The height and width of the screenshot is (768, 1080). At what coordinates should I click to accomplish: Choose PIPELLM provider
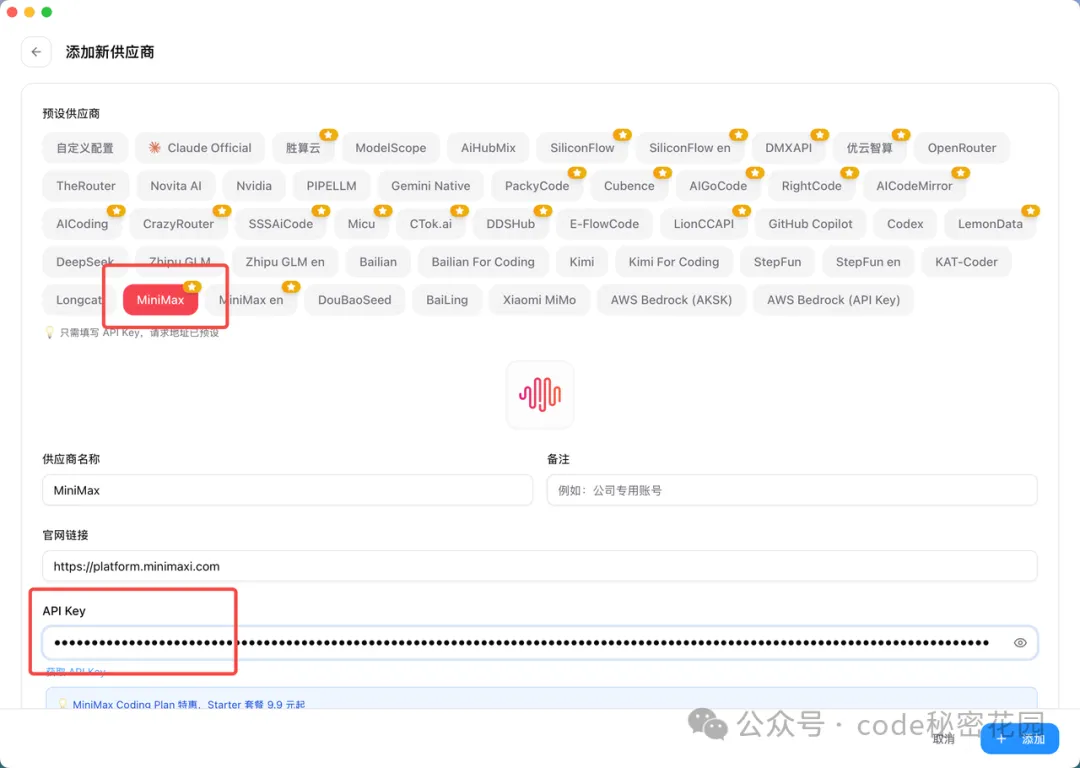[x=331, y=186]
